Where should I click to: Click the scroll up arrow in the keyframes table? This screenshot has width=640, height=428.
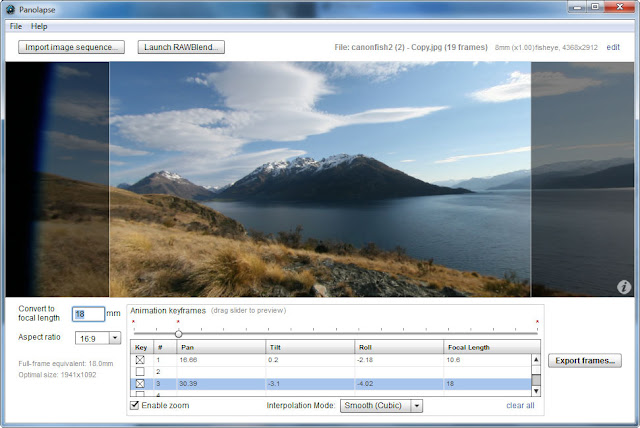pyautogui.click(x=536, y=360)
